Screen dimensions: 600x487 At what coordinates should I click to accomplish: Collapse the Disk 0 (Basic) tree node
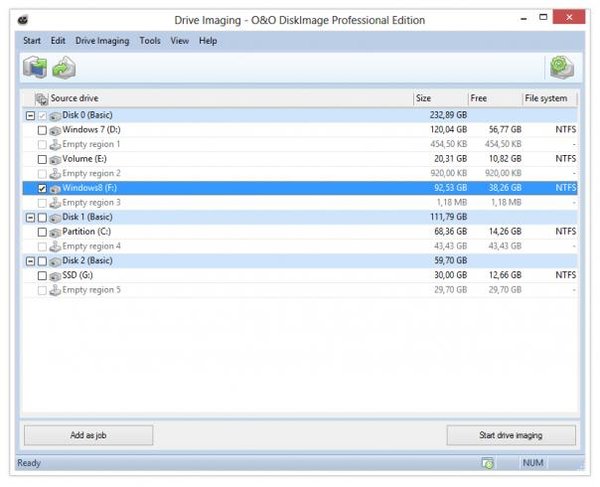coord(28,116)
